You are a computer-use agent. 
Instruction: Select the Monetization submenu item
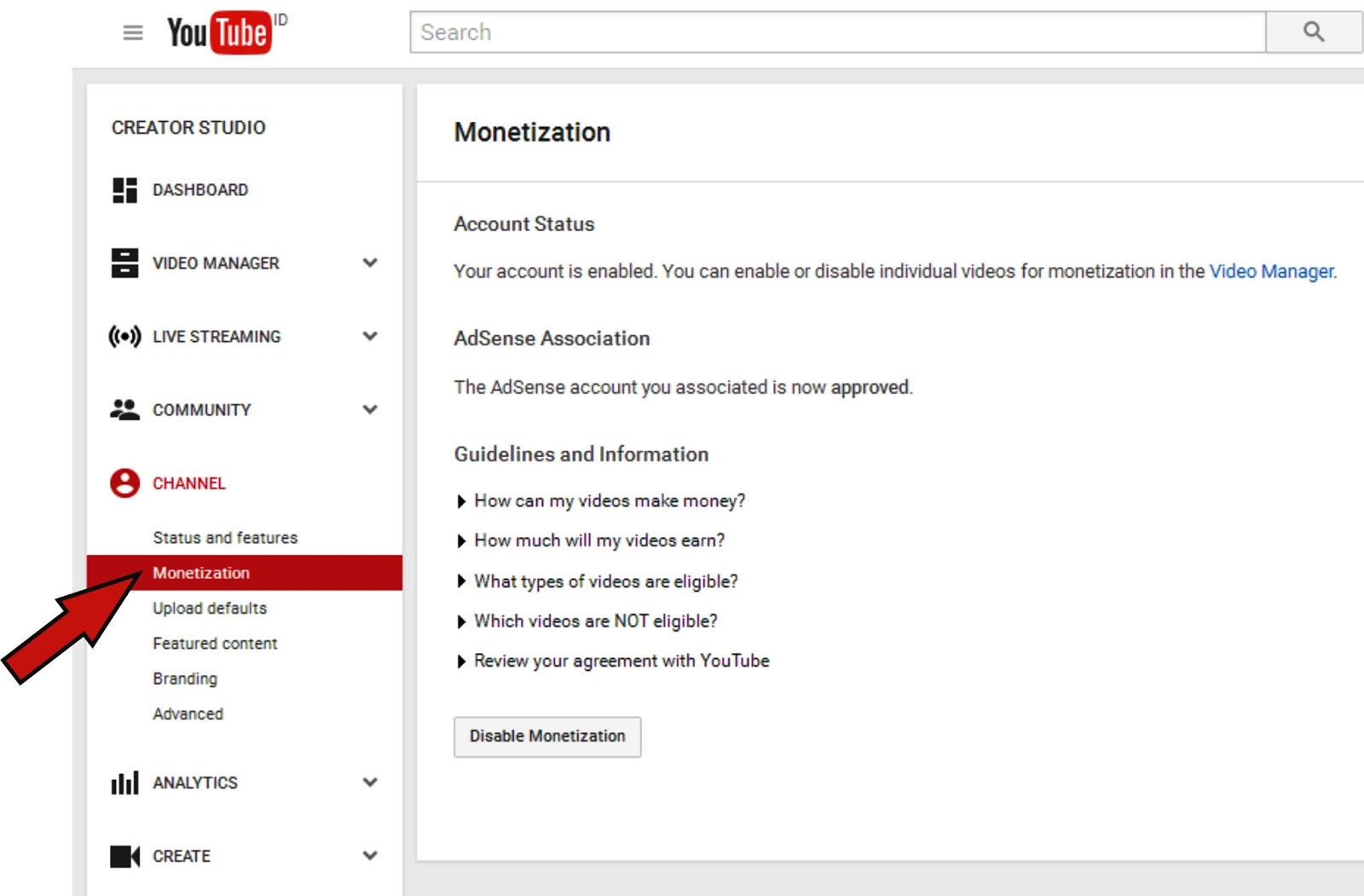pos(245,573)
